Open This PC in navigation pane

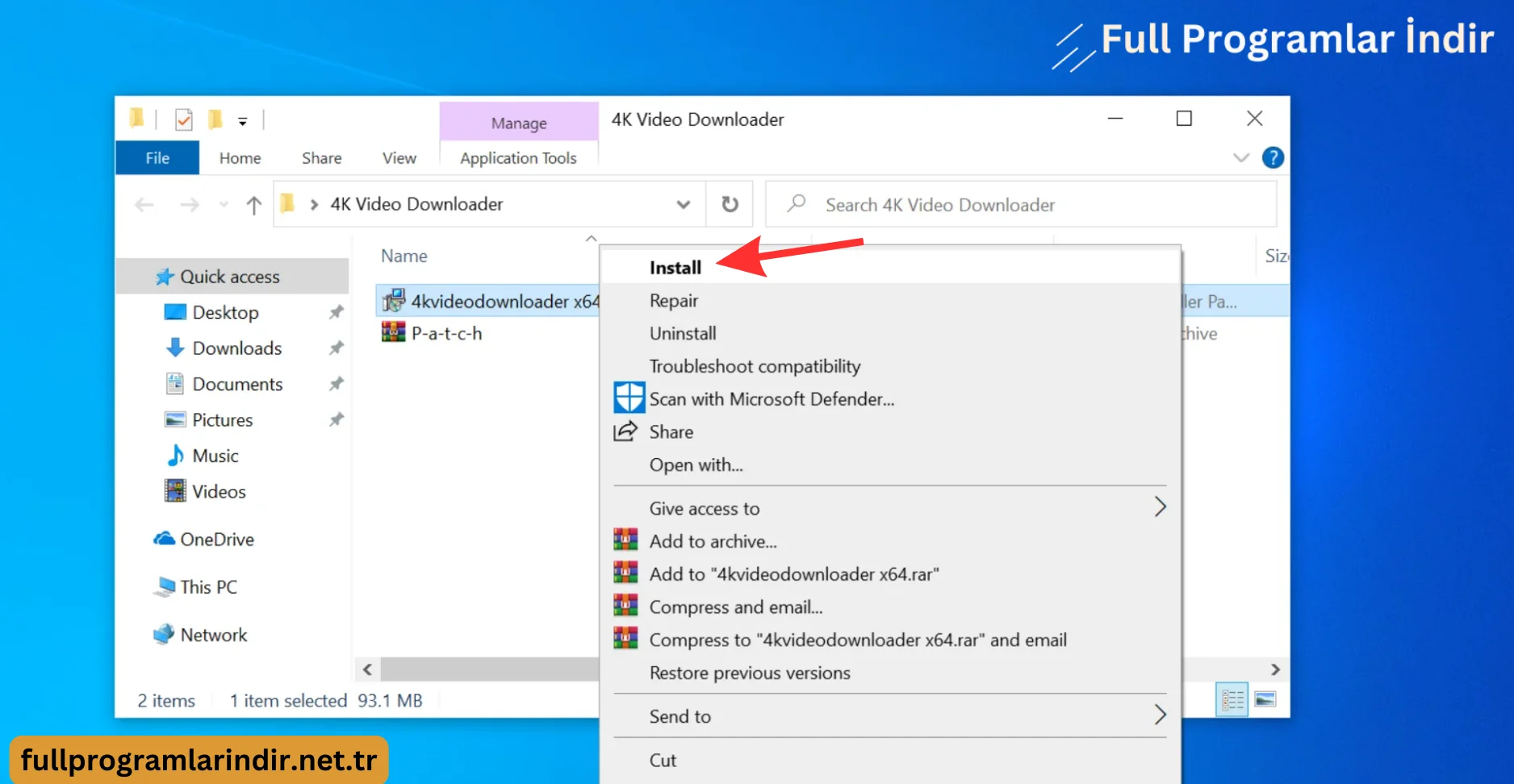[x=208, y=587]
